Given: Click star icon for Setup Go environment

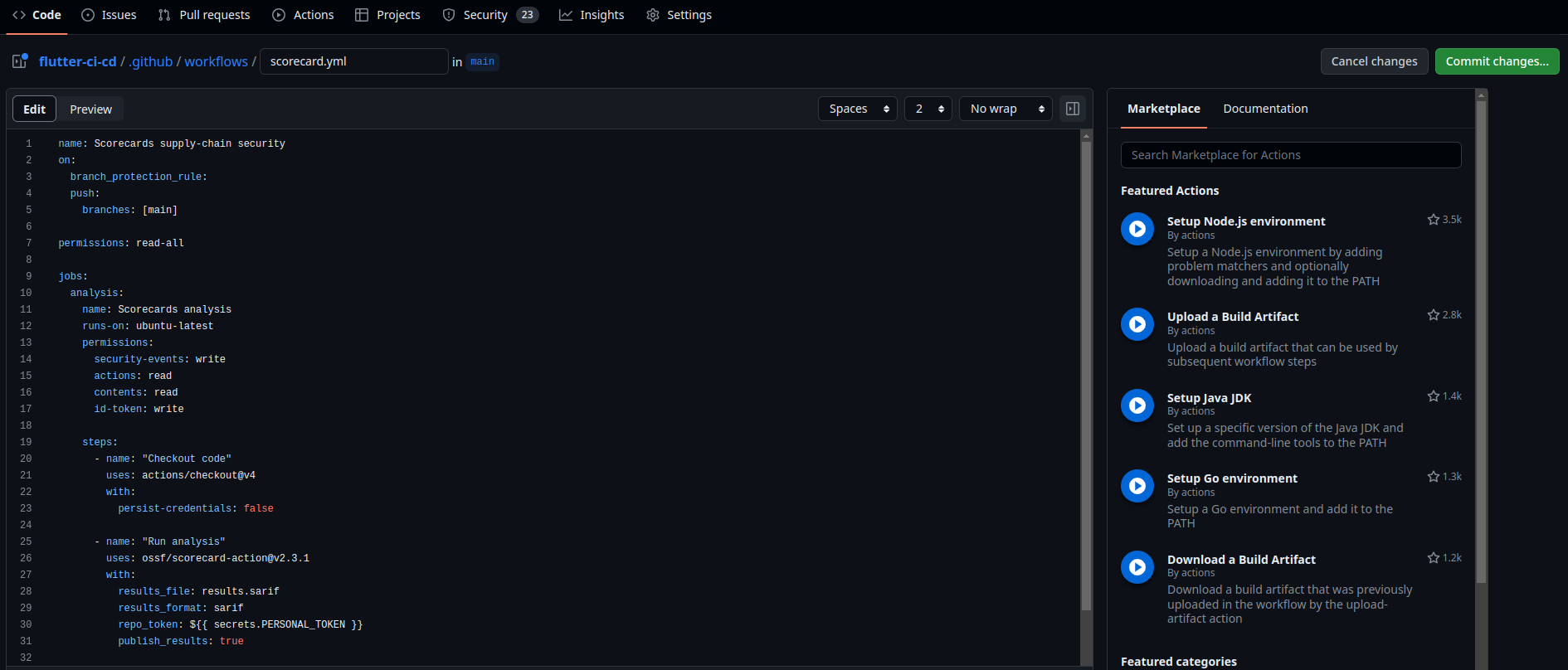Looking at the screenshot, I should pos(1433,477).
